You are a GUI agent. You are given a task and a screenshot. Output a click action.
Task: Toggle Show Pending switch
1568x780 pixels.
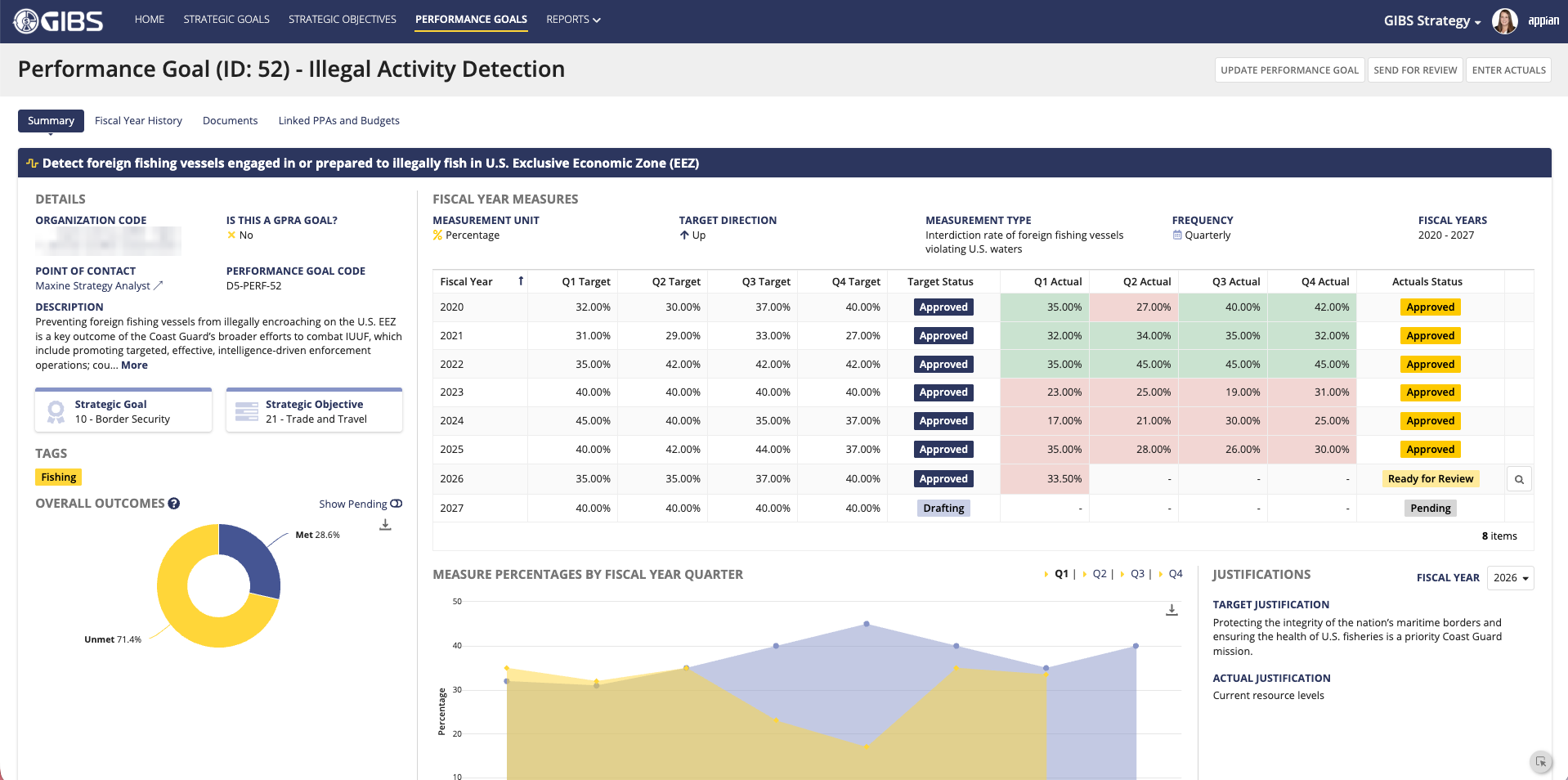396,504
